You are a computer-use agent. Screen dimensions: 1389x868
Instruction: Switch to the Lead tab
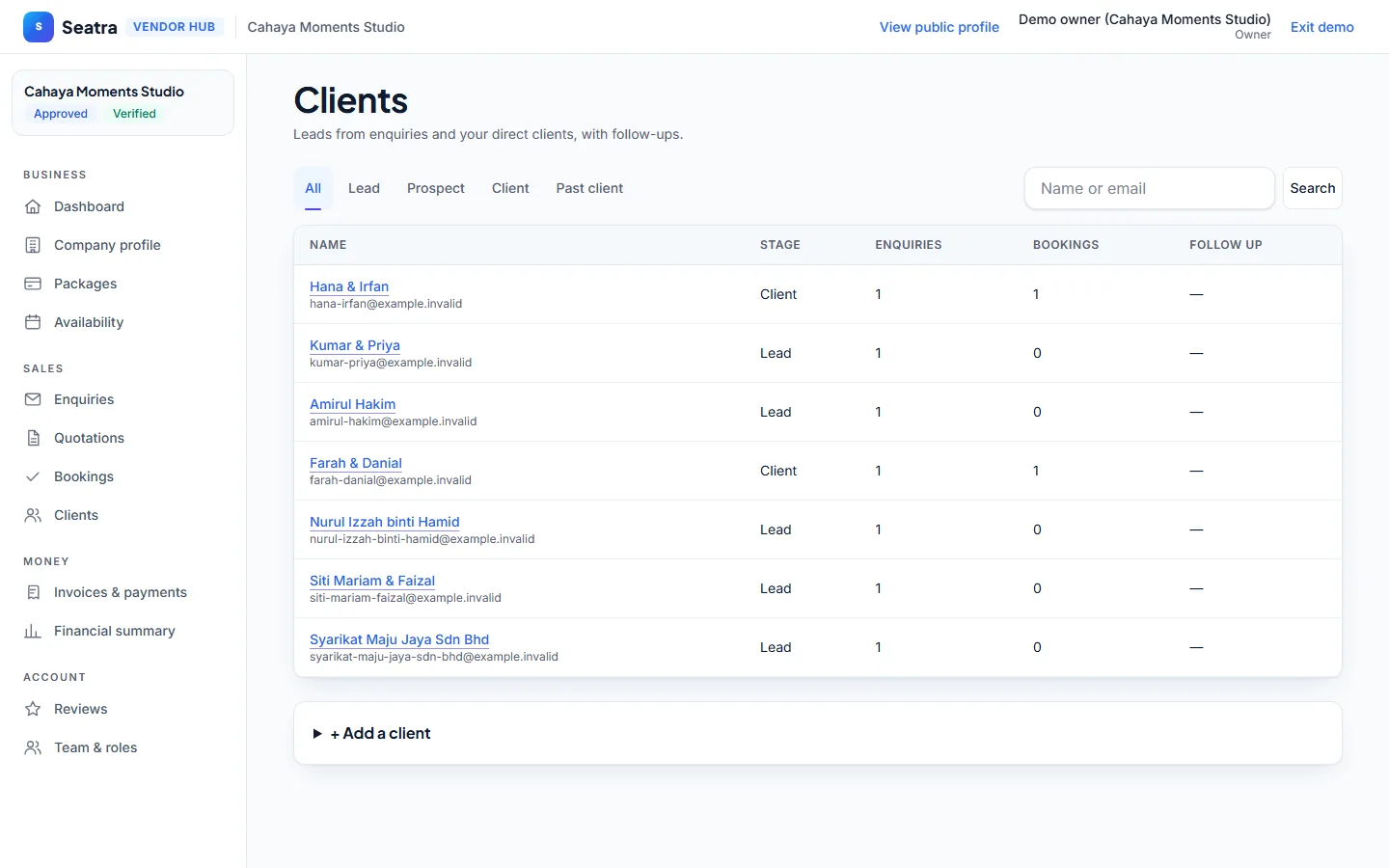tap(364, 188)
